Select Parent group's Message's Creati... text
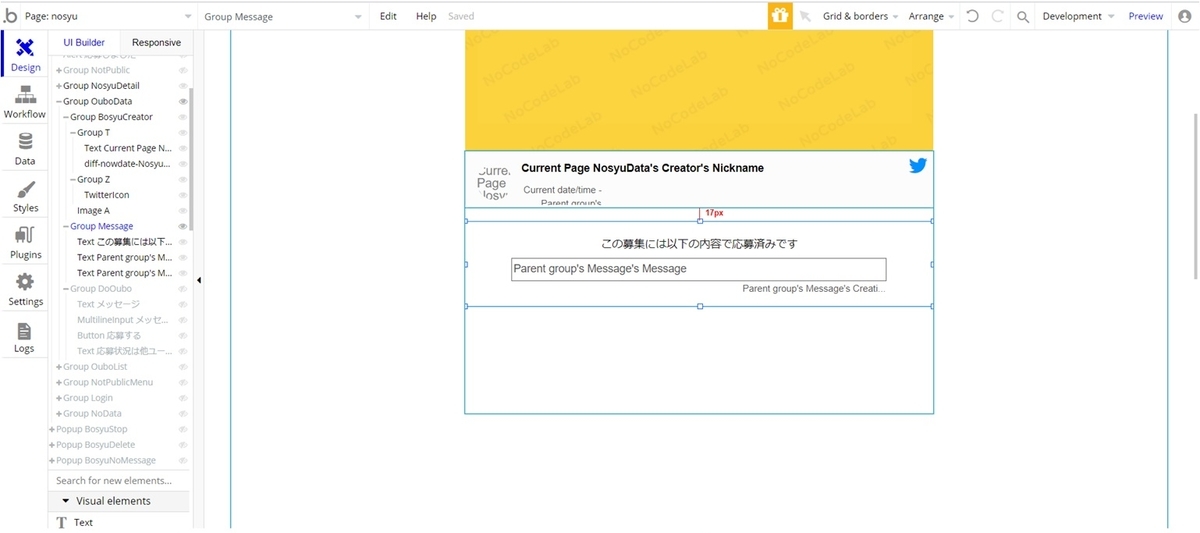The height and width of the screenshot is (533, 1200). [x=813, y=288]
